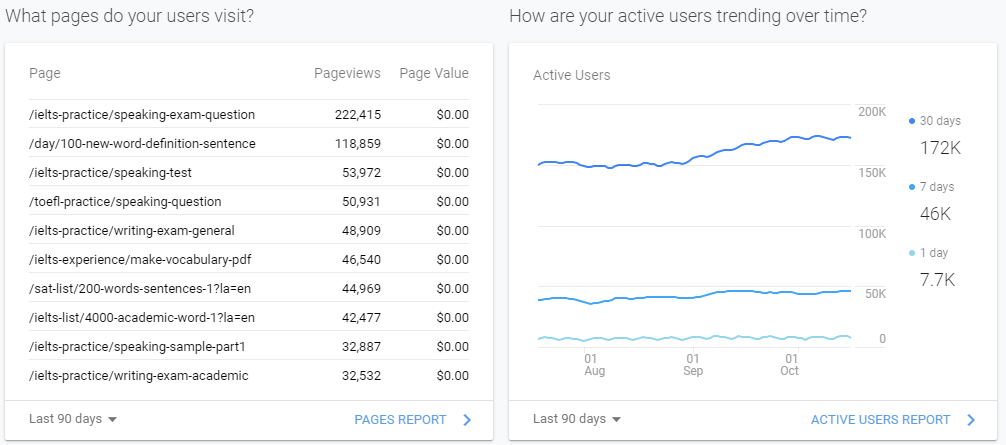Click the heading about active users trending
Image resolution: width=1006 pixels, height=445 pixels.
coord(688,16)
